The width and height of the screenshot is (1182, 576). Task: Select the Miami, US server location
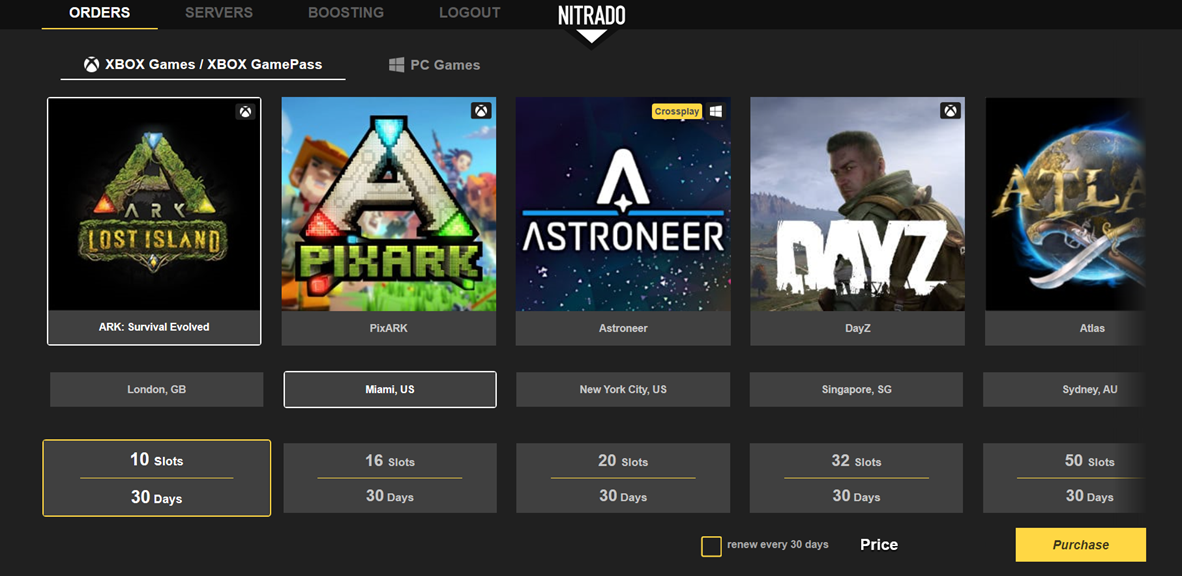click(389, 389)
